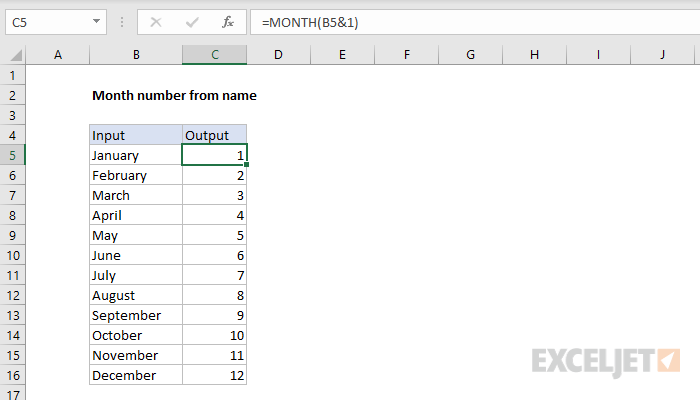Screen dimensions: 700x400
Task: Select the February cell
Action: [x=136, y=175]
